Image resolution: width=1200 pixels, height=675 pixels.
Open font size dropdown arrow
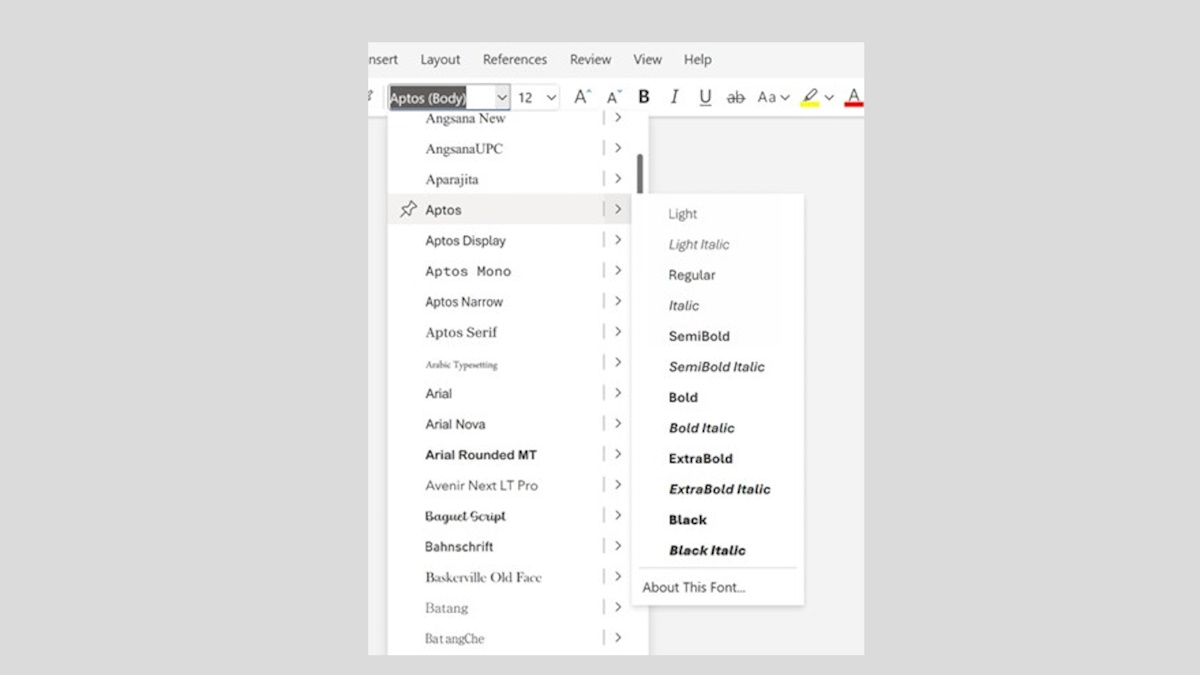[551, 98]
